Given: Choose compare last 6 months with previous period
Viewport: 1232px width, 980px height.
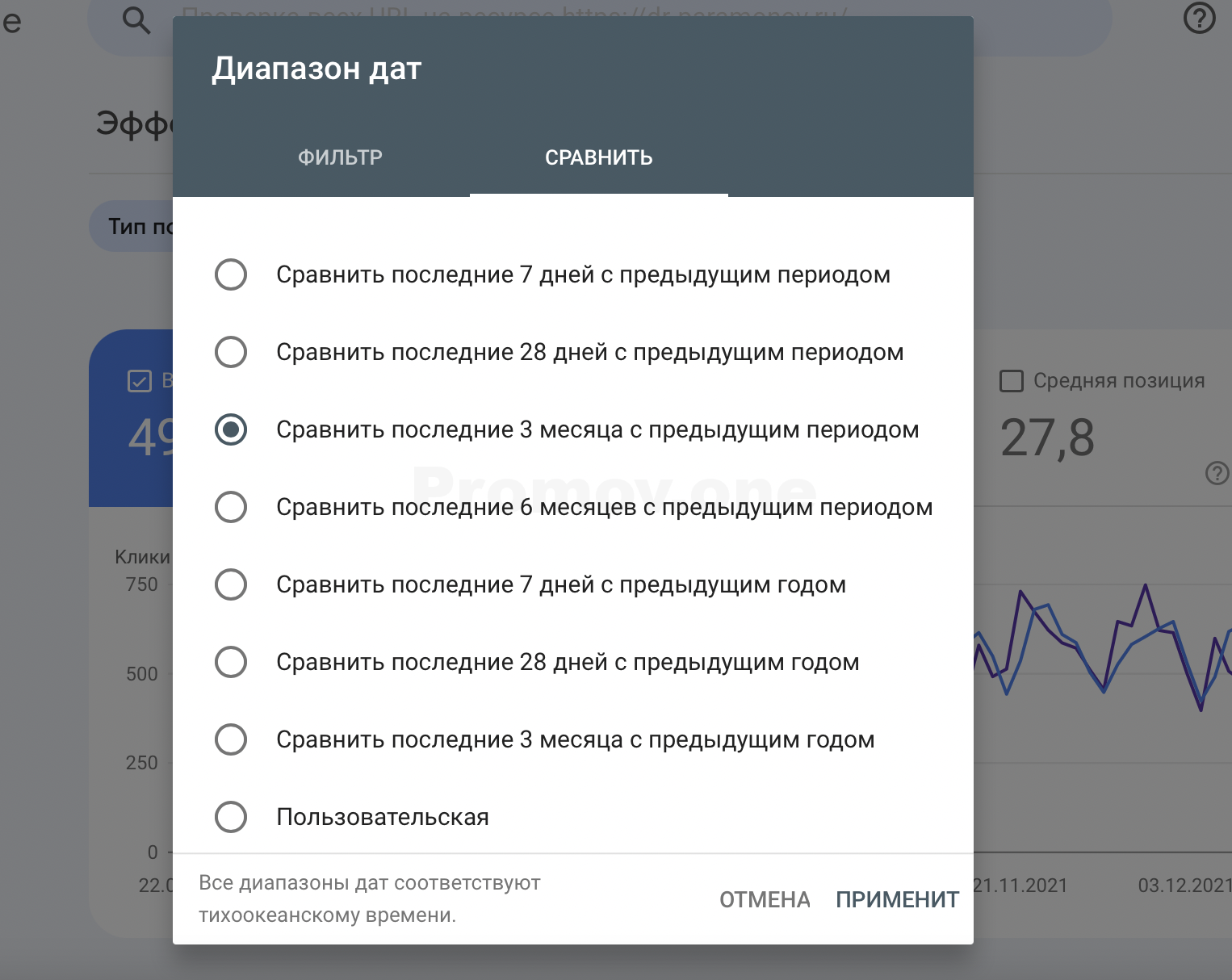Looking at the screenshot, I should pos(231,507).
